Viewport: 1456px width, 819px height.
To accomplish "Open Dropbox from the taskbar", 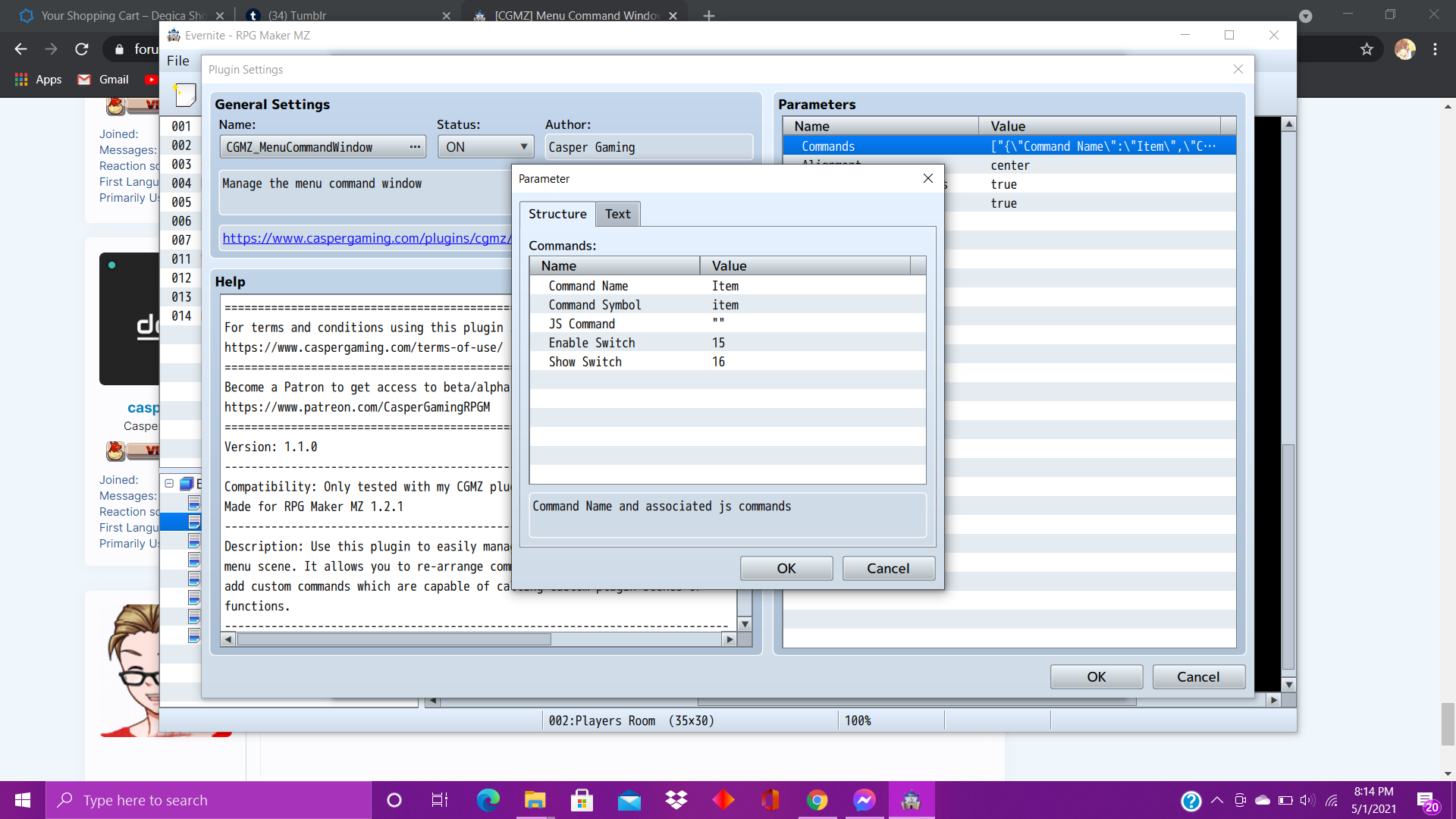I will point(676,800).
